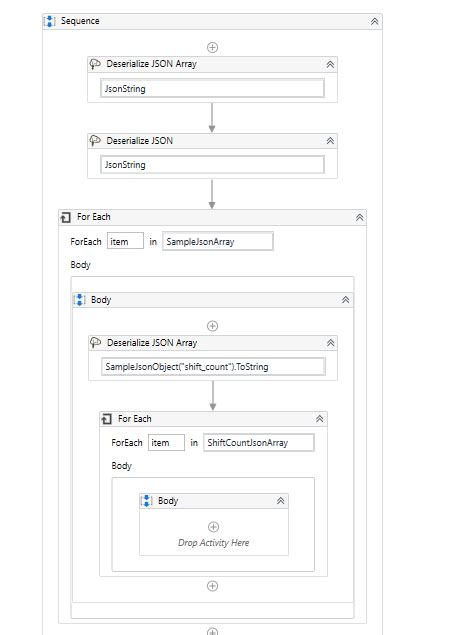Click the Drop Activity Here placeholder
468x635 pixels.
[214, 543]
